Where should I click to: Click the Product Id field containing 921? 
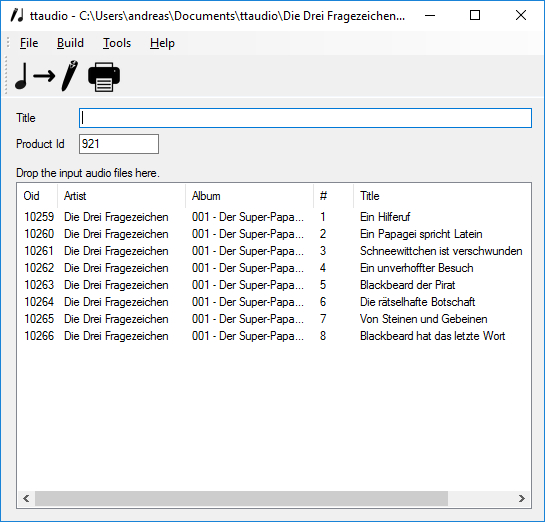click(119, 144)
